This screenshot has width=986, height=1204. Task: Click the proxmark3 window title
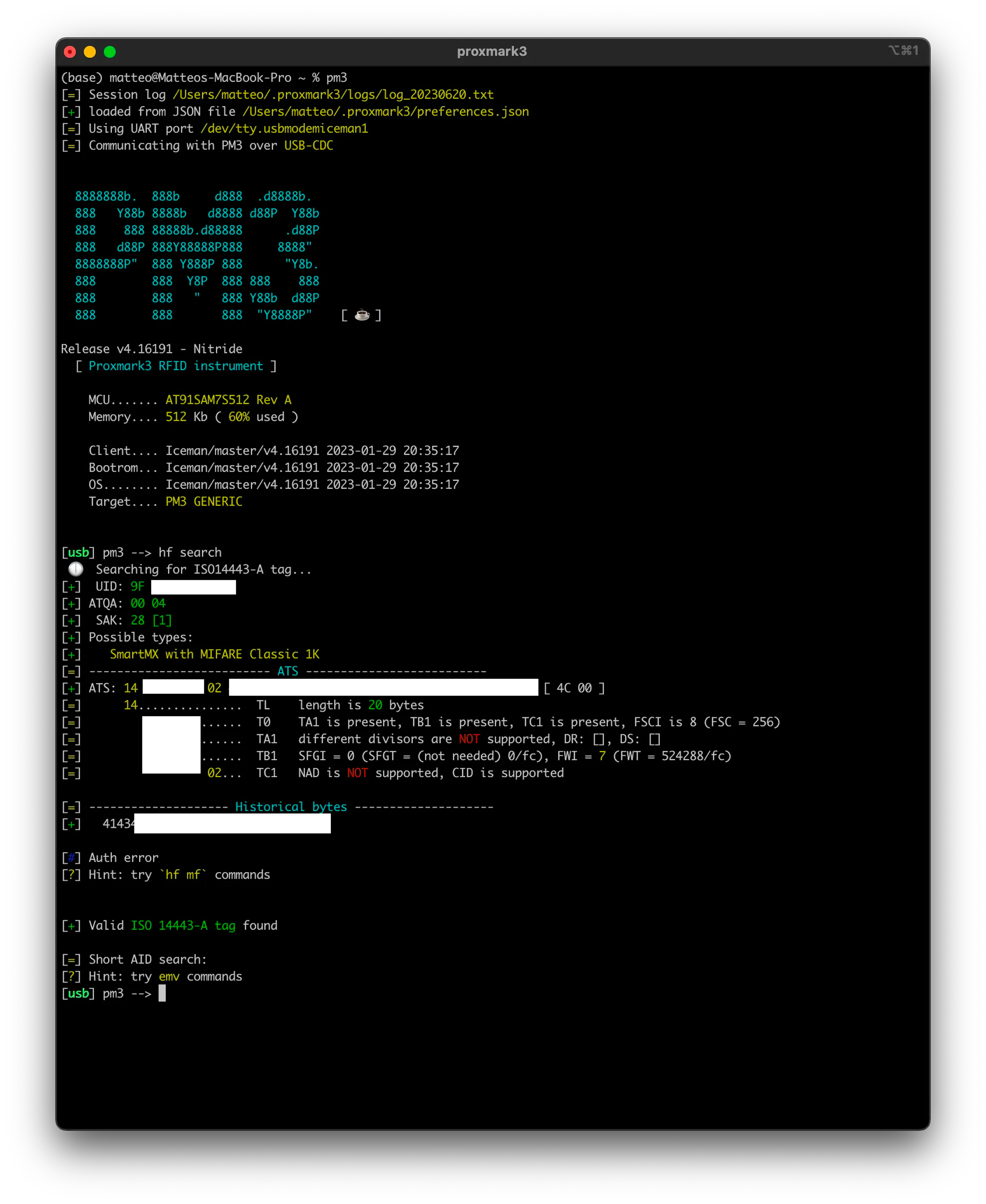[492, 52]
